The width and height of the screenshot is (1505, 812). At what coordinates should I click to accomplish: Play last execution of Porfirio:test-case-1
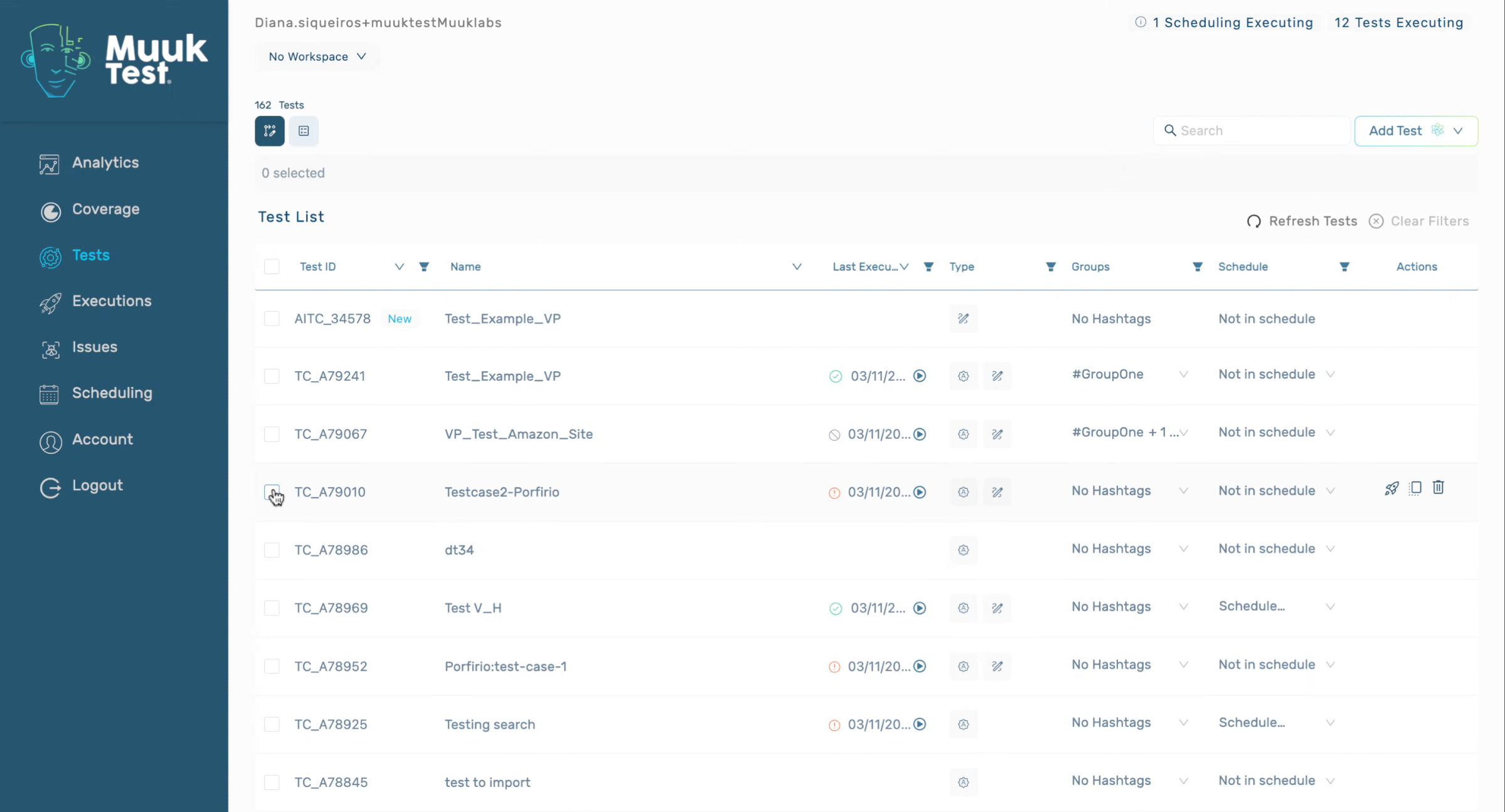pos(920,667)
